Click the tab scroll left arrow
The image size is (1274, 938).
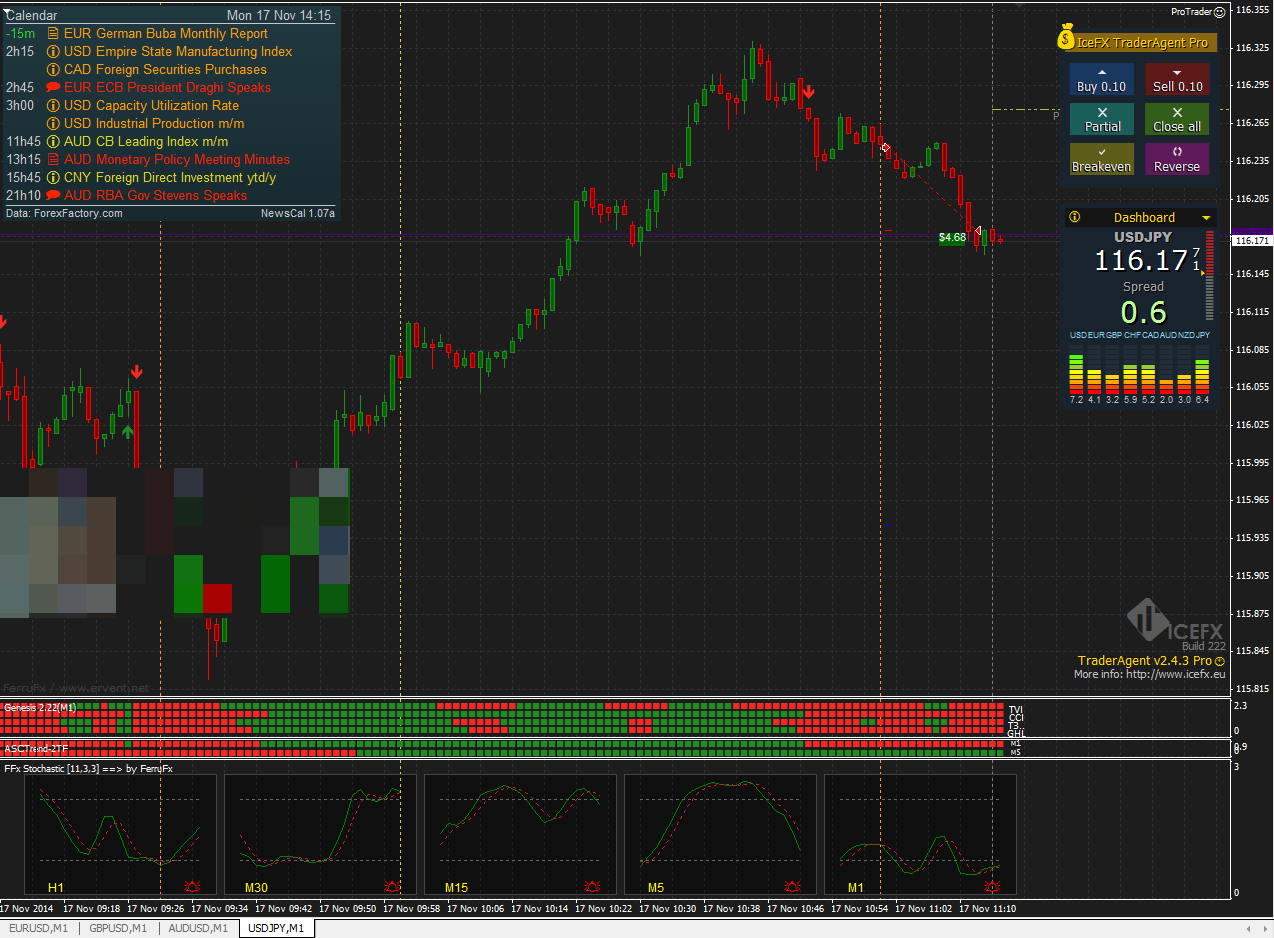point(1247,928)
